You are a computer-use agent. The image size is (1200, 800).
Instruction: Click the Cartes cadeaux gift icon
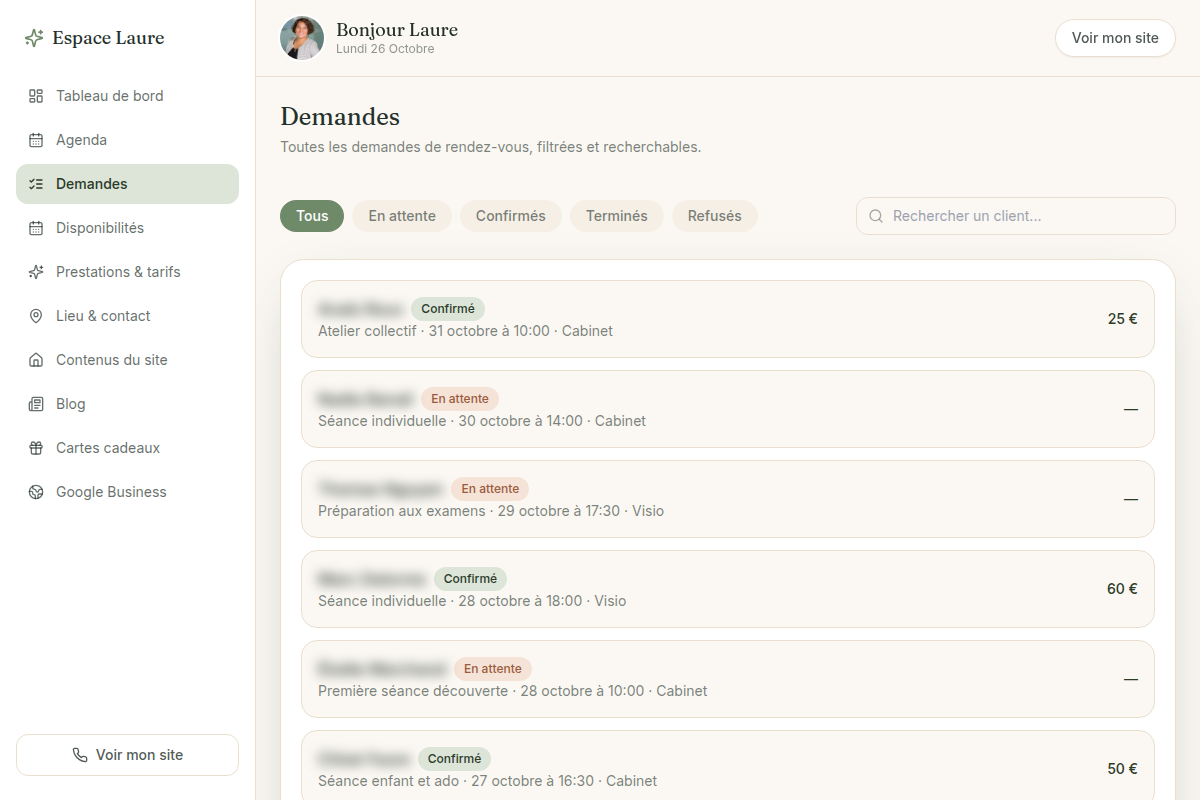tap(36, 448)
